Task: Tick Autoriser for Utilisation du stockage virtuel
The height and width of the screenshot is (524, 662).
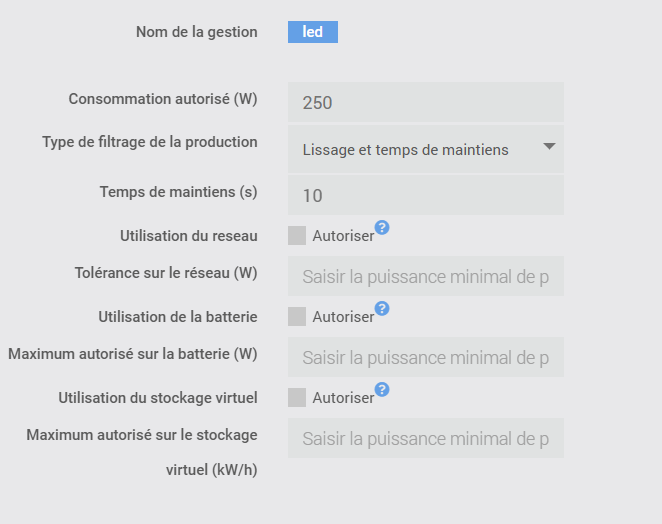Action: [x=297, y=398]
